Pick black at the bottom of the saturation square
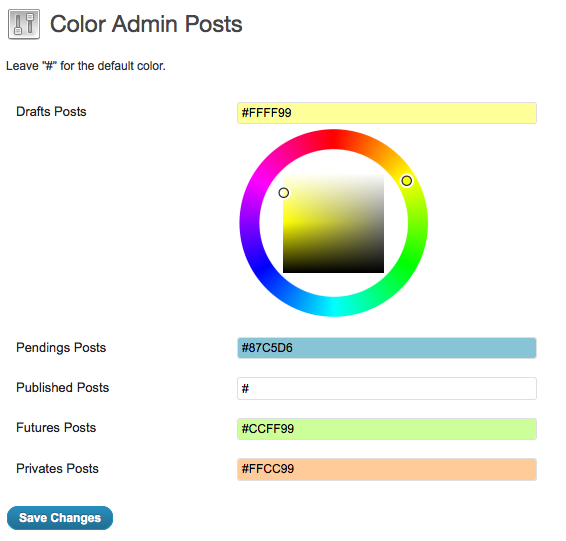The height and width of the screenshot is (541, 566). click(x=333, y=269)
